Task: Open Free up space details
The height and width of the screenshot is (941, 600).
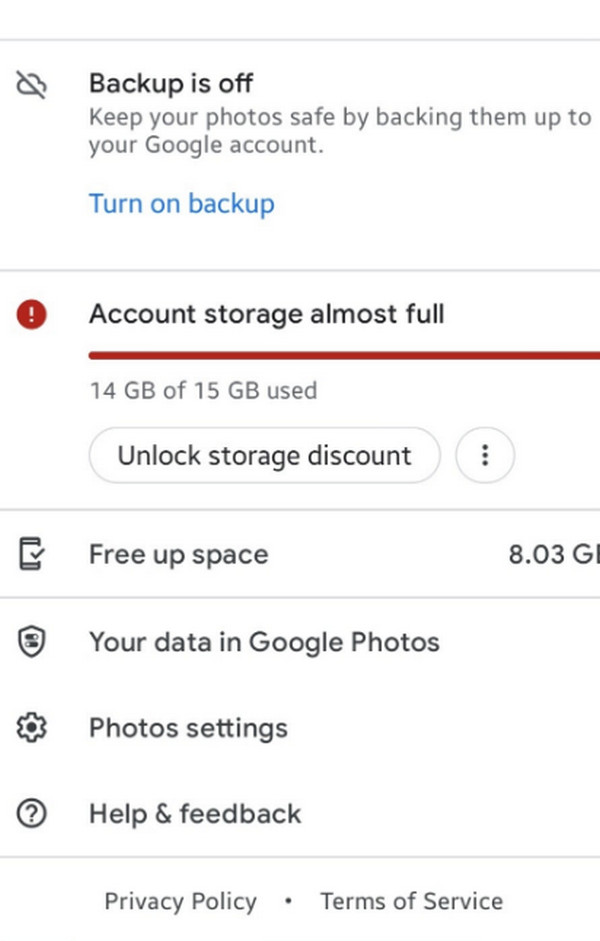Action: pos(178,554)
